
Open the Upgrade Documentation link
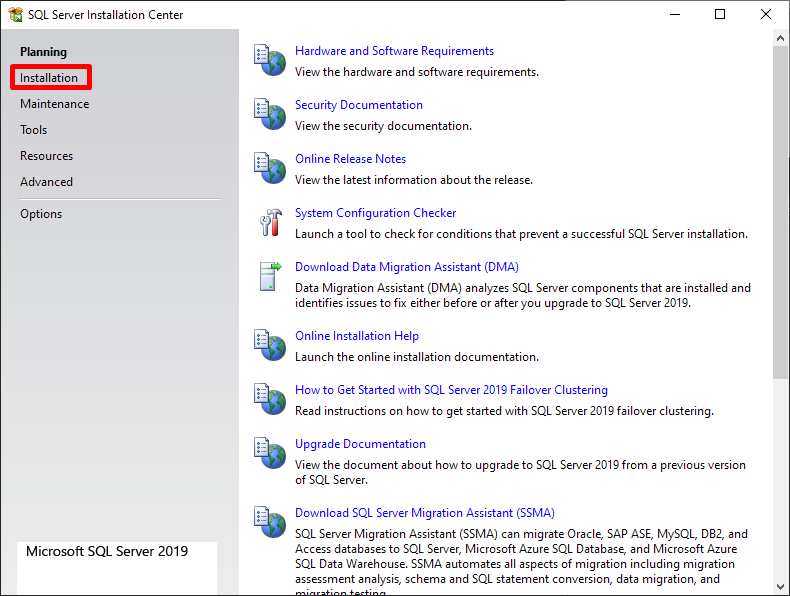(360, 444)
